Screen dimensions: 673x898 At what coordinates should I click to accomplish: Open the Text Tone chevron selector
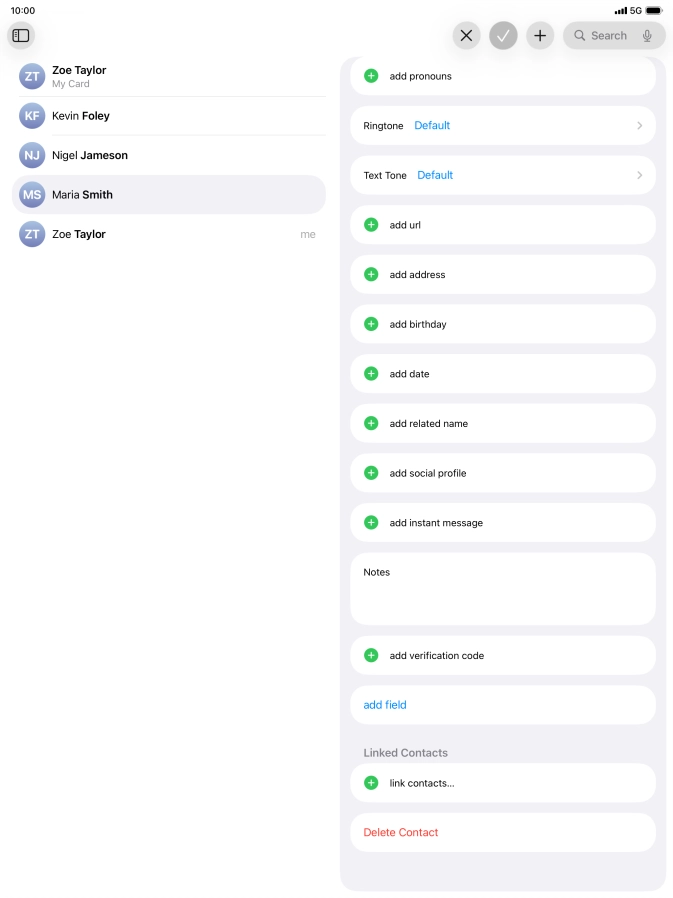click(639, 175)
